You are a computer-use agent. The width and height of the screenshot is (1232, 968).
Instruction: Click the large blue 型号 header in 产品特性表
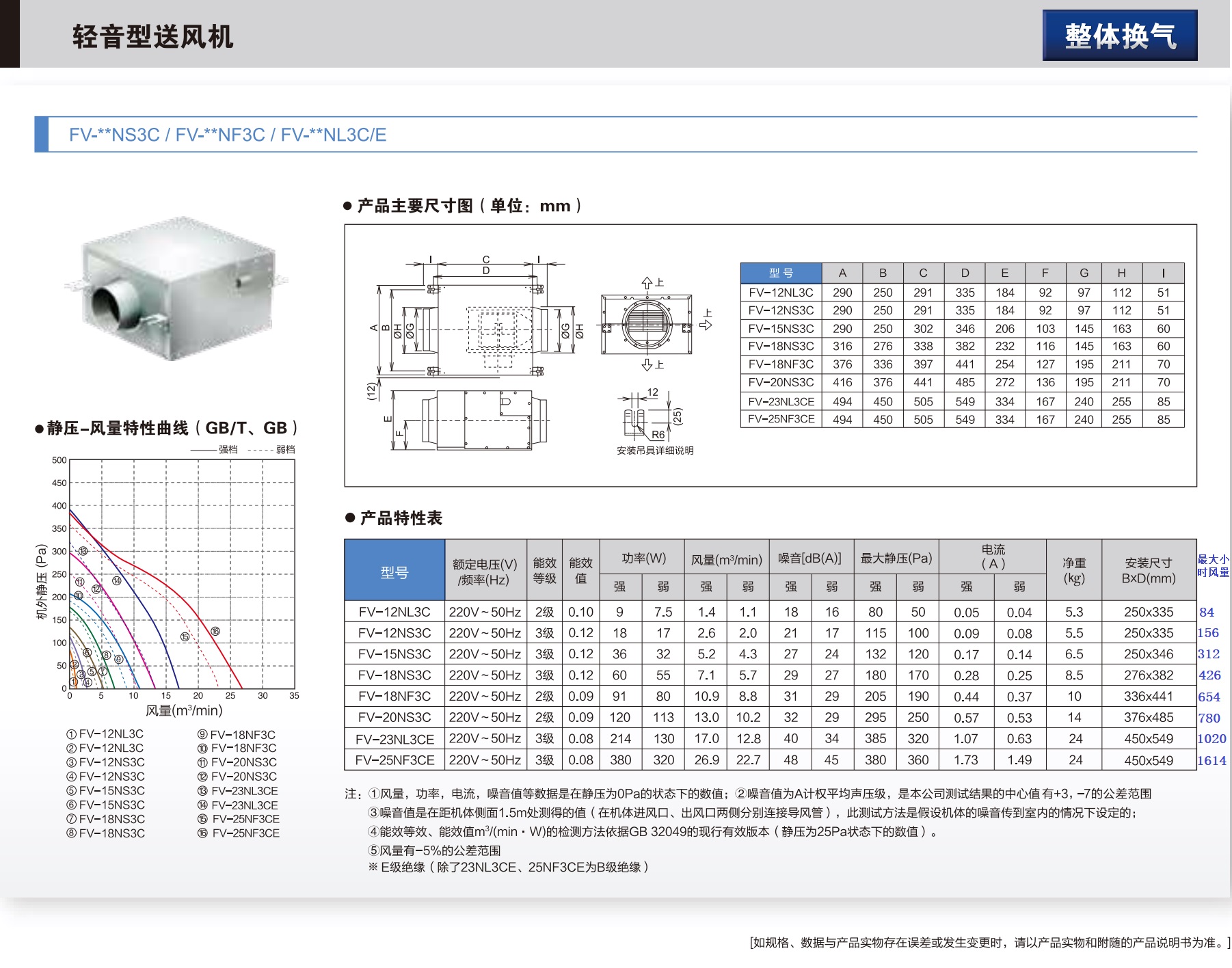point(394,572)
